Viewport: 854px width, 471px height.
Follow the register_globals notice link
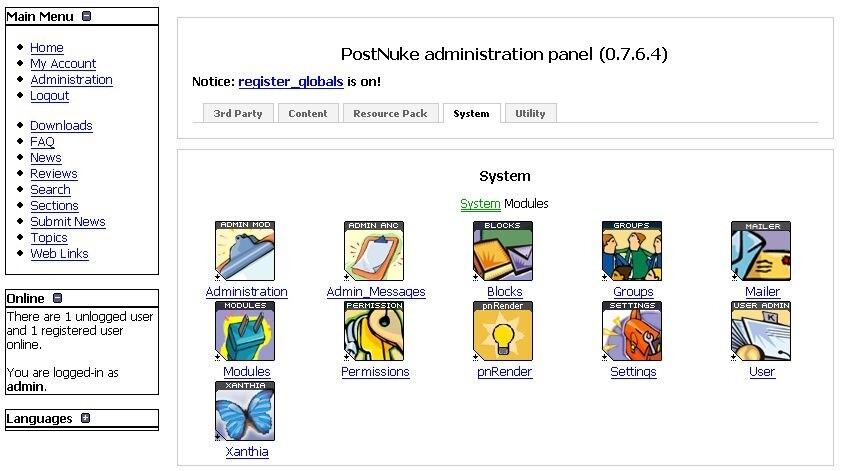click(291, 82)
